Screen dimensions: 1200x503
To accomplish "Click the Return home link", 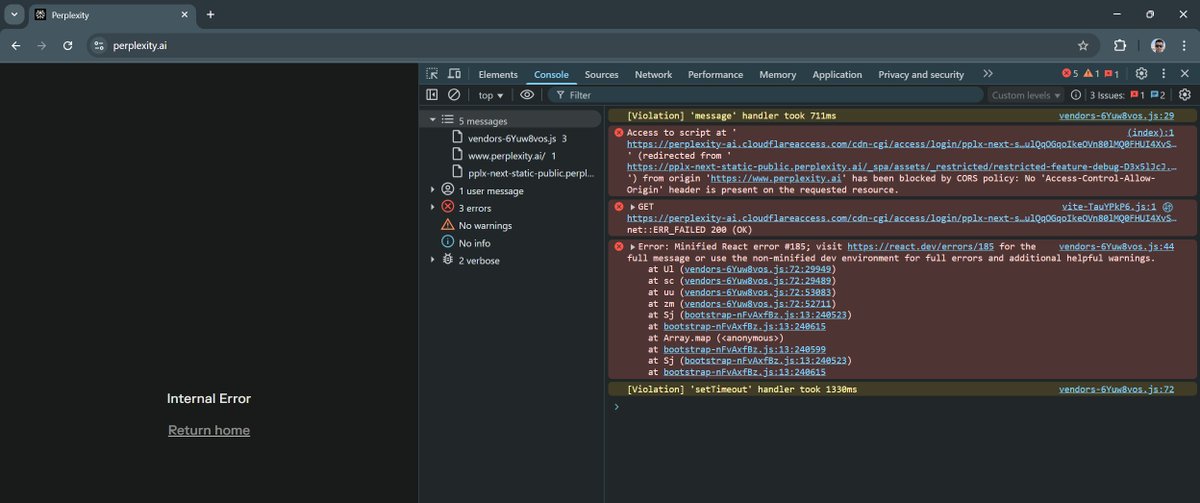I will tap(209, 430).
